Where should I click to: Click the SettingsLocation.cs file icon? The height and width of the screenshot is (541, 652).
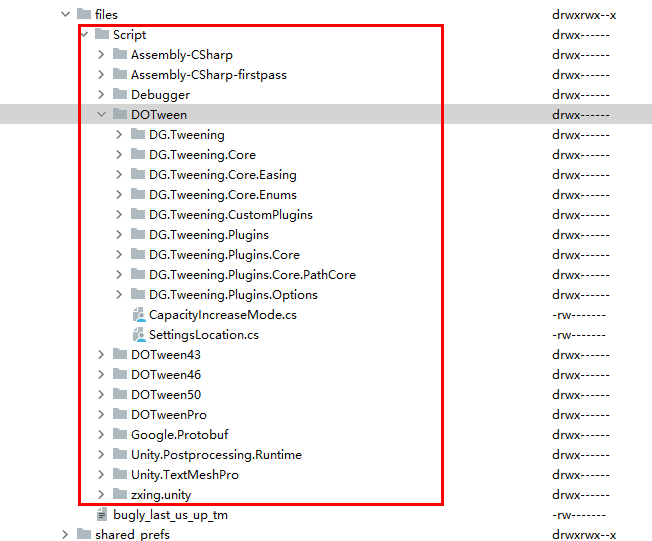click(x=138, y=334)
